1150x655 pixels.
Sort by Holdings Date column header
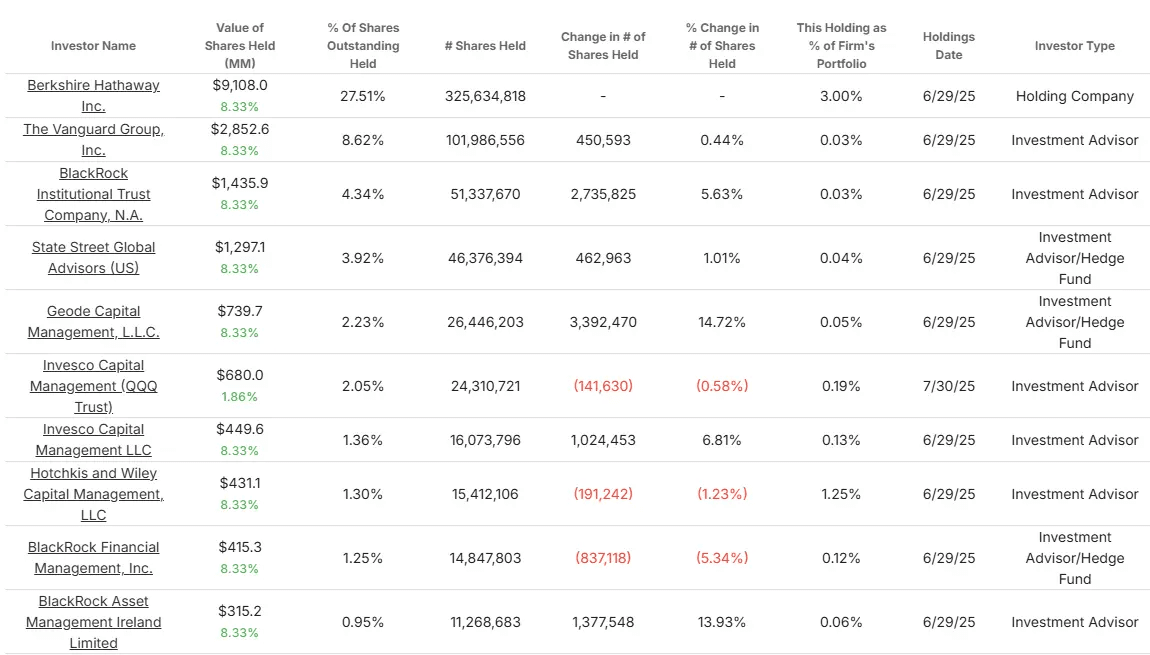coord(948,45)
